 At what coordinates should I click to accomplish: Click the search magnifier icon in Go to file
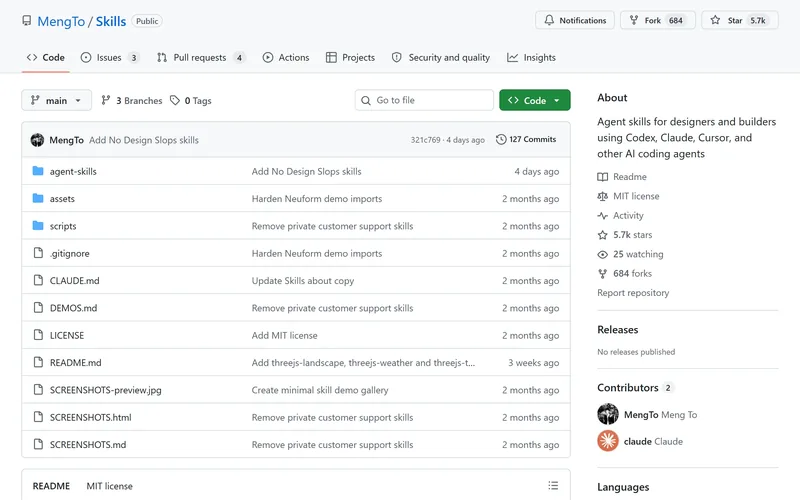[366, 101]
